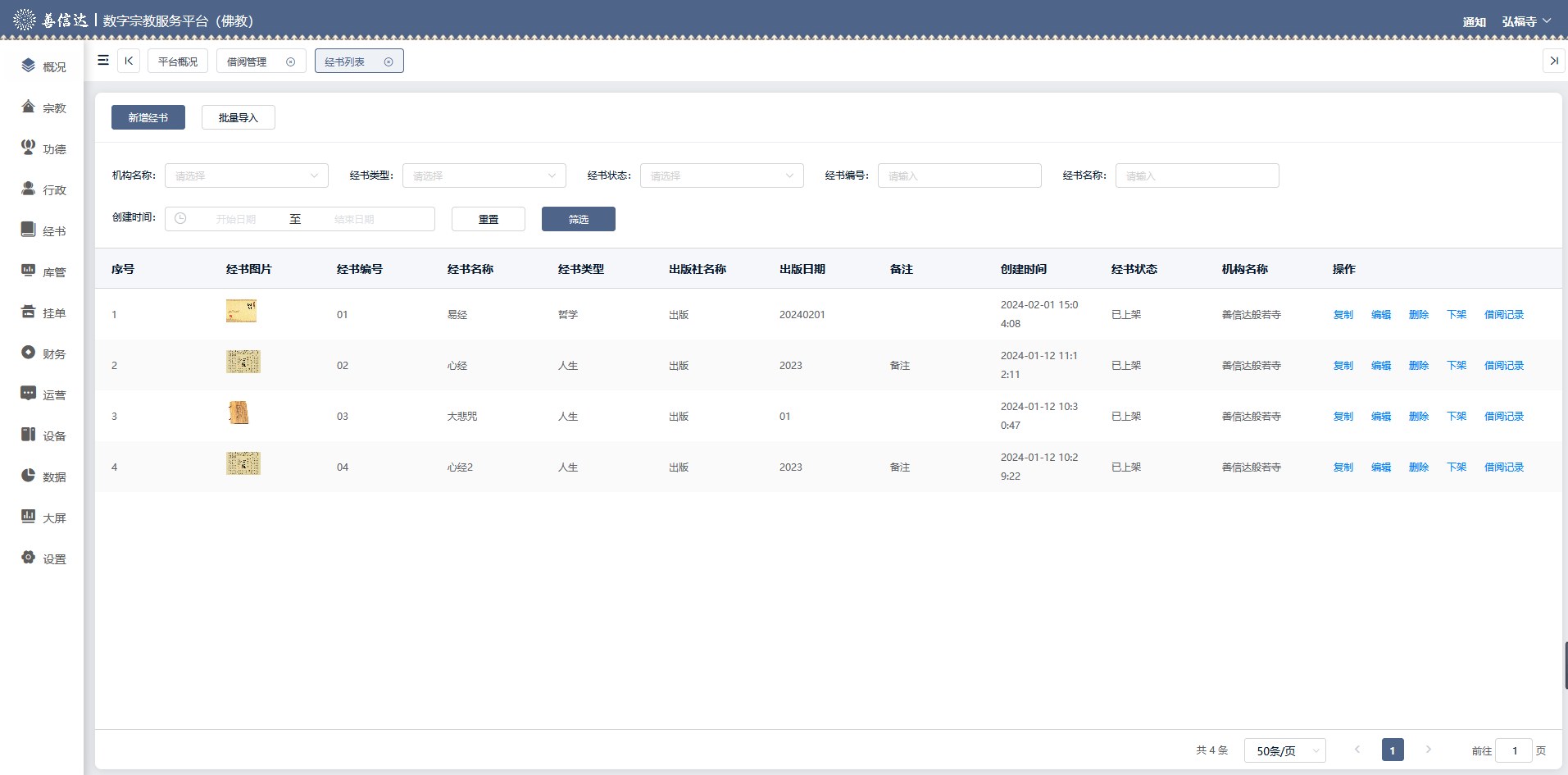This screenshot has height=775, width=1568.
Task: Open the 经书 section in the sidebar
Action: (43, 230)
